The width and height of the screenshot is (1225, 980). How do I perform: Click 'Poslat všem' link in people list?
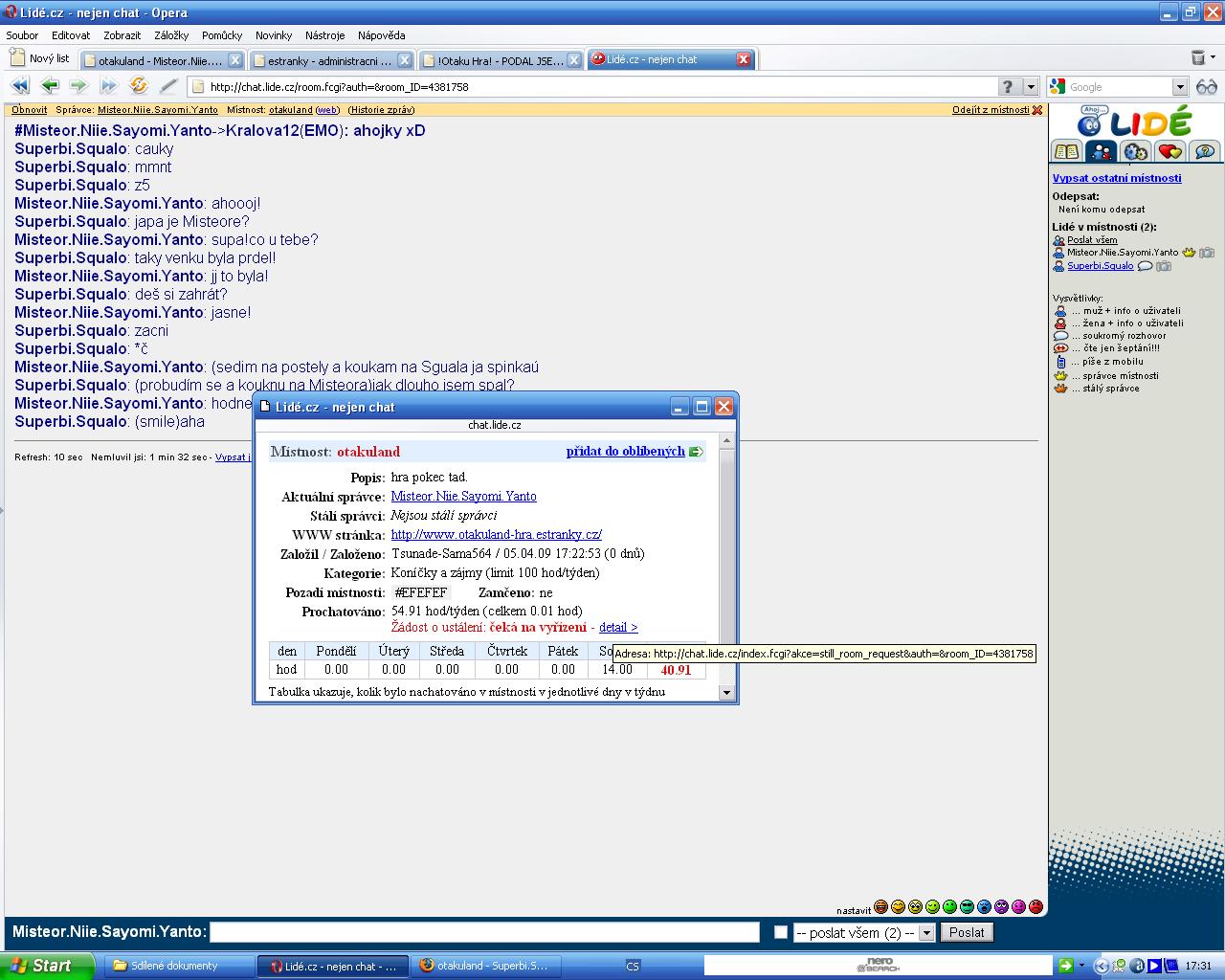[x=1092, y=240]
